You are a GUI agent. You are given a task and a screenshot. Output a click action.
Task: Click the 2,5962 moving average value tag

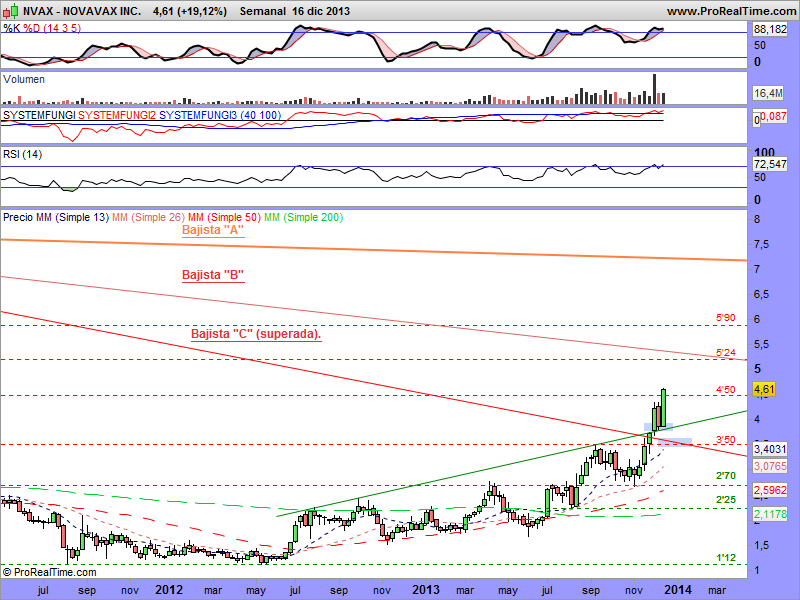(x=770, y=490)
